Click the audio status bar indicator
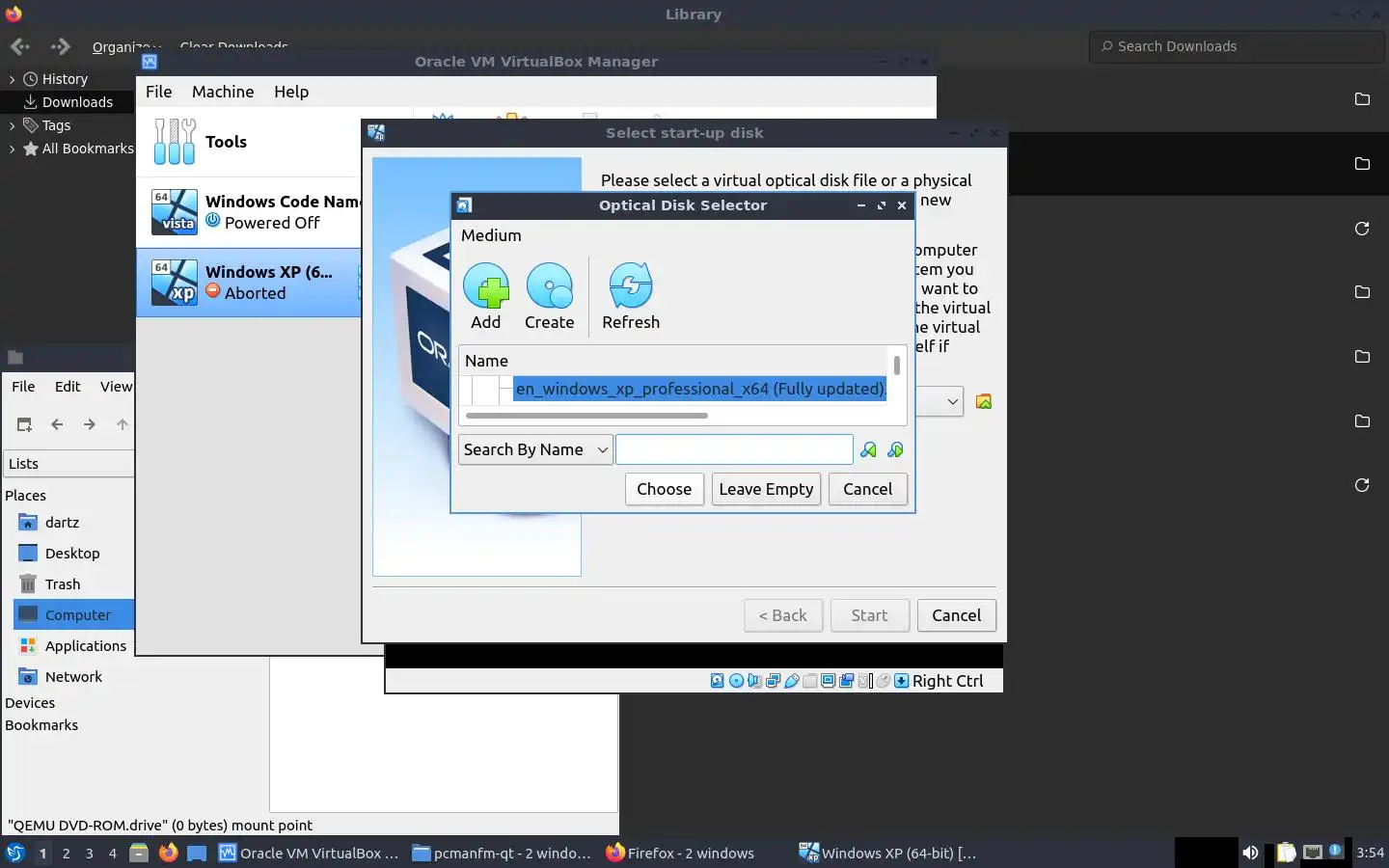 click(754, 681)
